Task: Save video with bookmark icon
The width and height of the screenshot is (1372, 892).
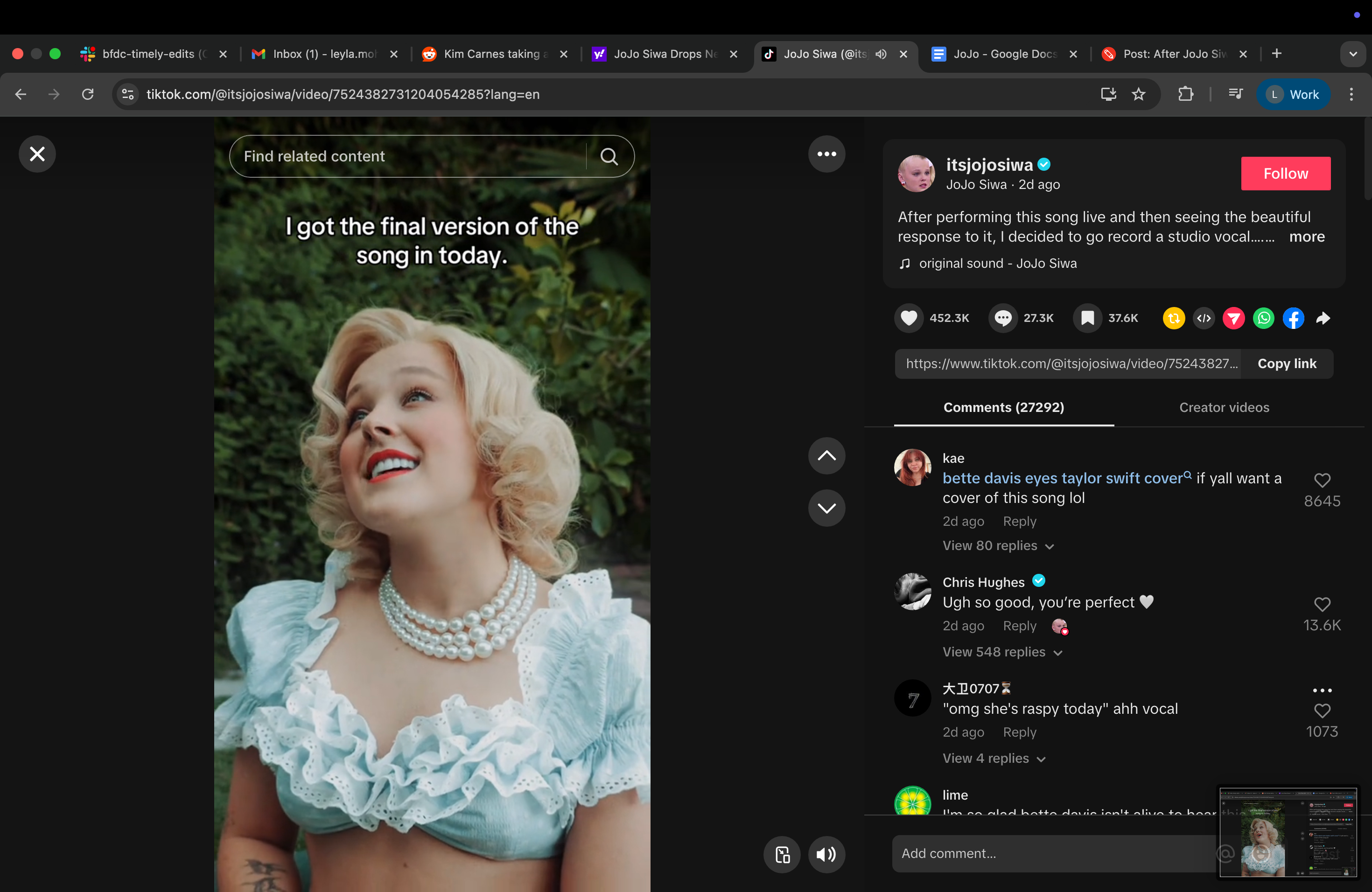Action: point(1087,318)
